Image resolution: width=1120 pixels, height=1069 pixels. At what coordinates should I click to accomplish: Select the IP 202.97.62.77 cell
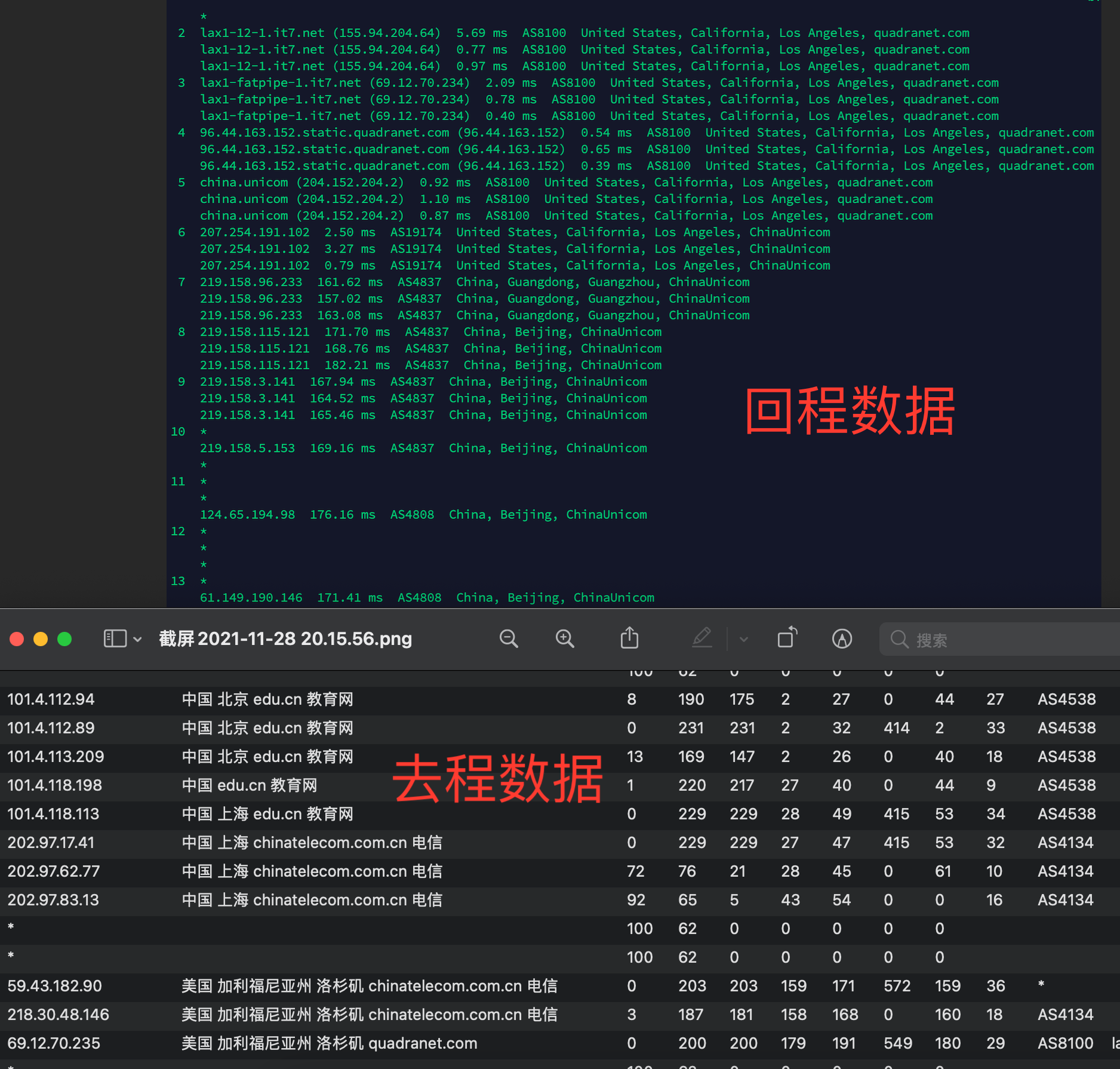54,871
